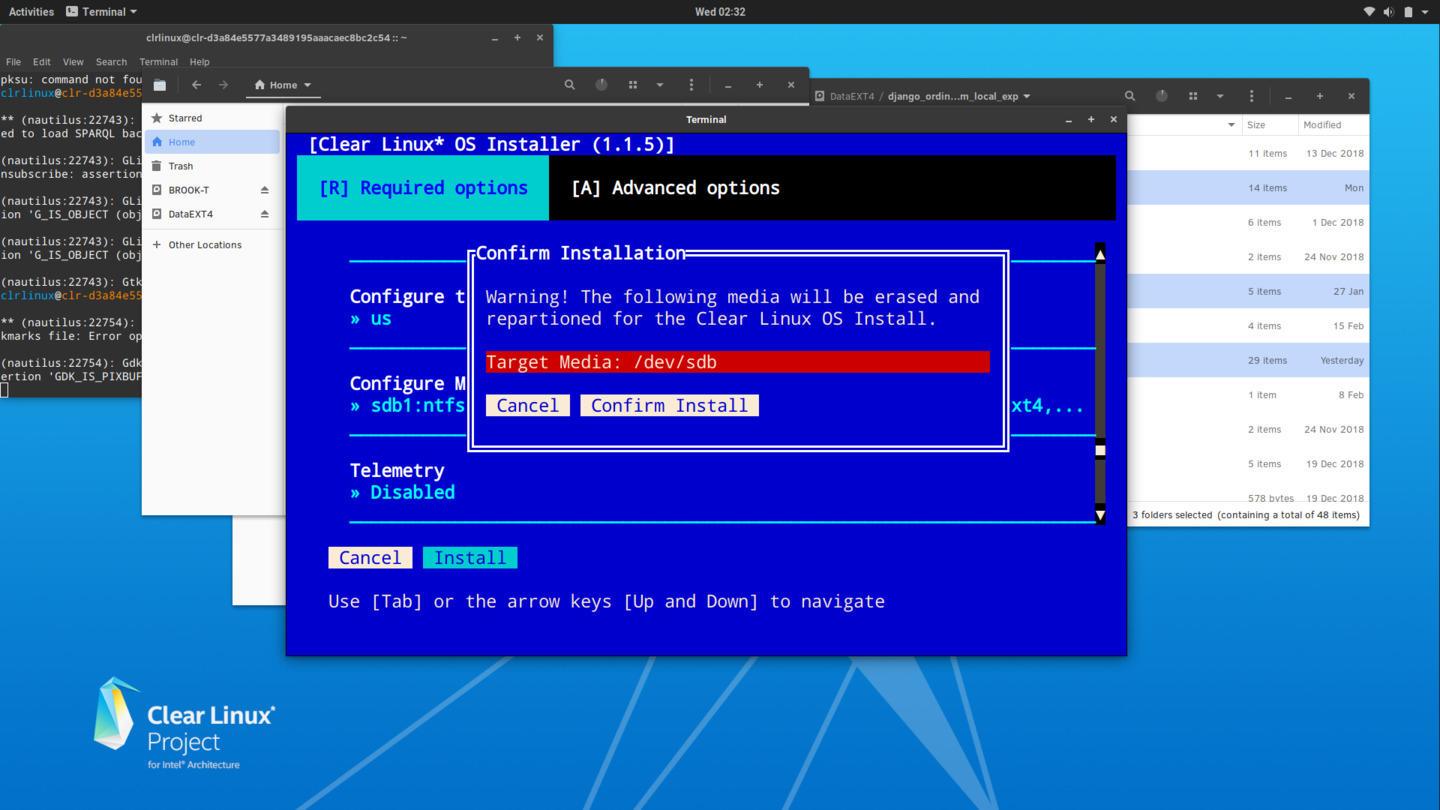
Task: Close the installer Terminal window
Action: point(1114,120)
